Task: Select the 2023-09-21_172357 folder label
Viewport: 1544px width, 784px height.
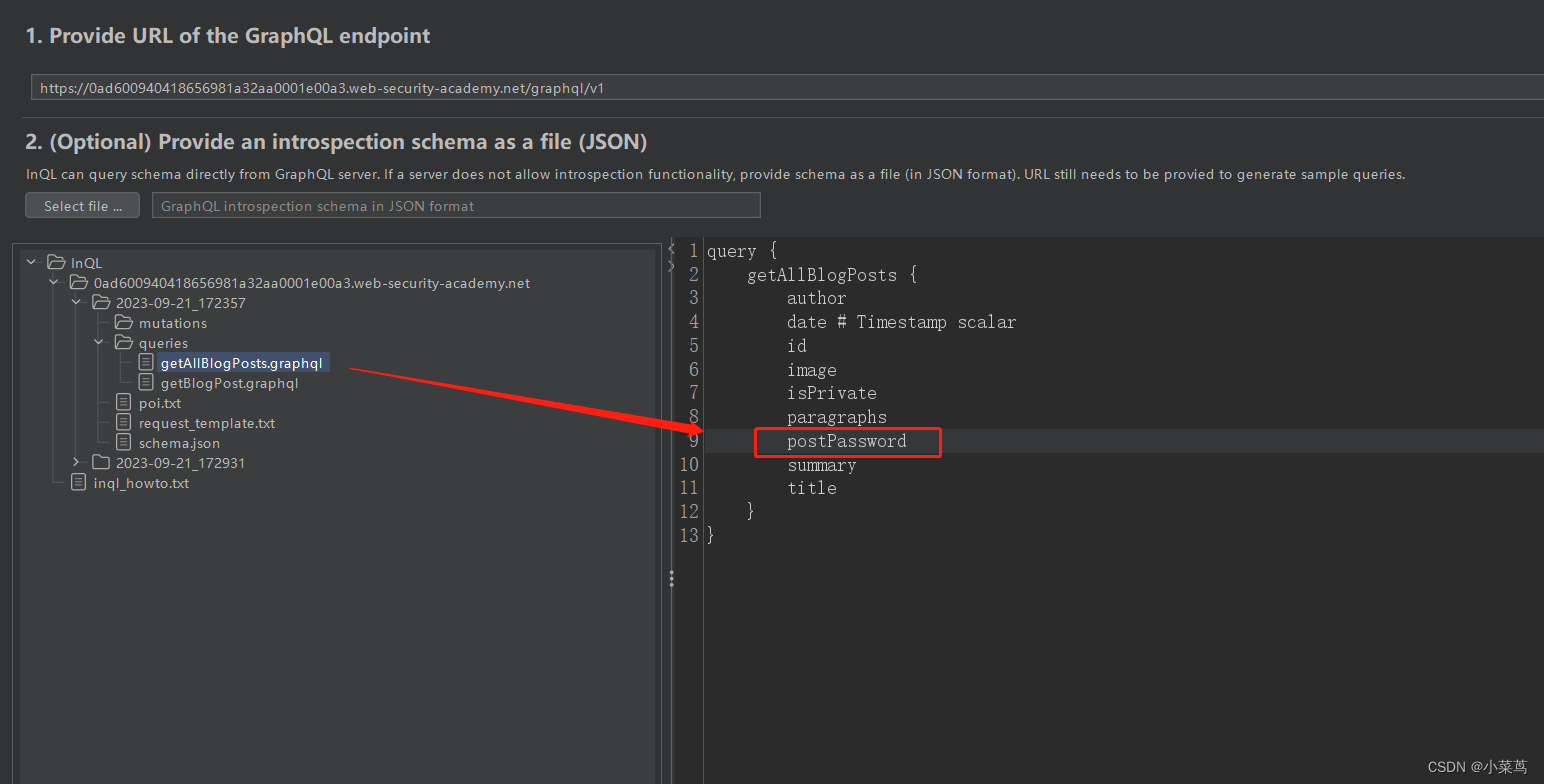Action: pyautogui.click(x=180, y=303)
